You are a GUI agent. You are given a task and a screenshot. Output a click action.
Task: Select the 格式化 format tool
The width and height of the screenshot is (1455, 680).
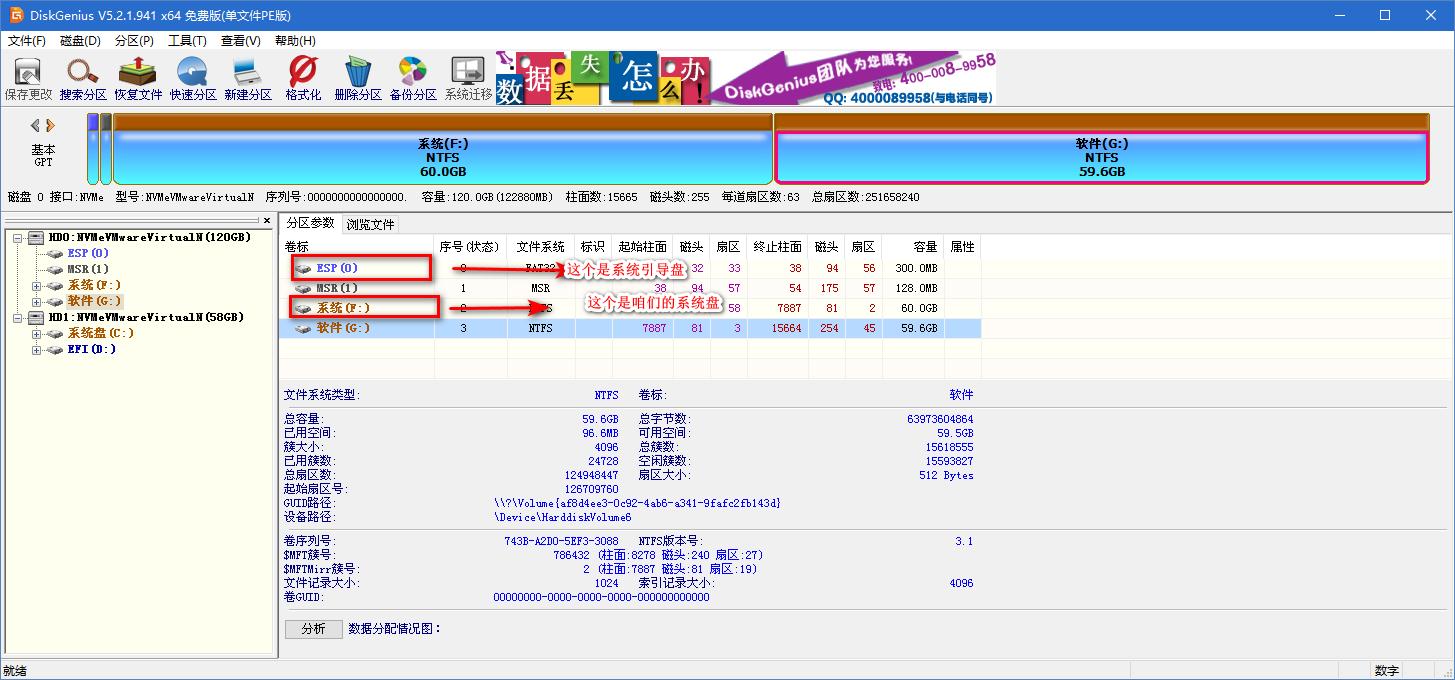(301, 77)
